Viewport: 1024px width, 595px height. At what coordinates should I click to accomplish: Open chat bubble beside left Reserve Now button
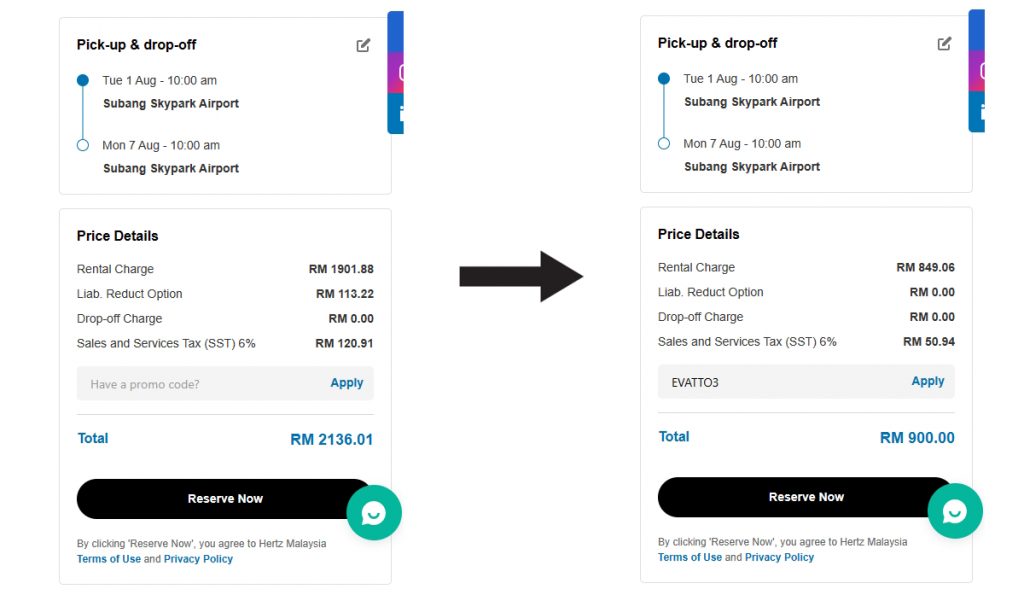[374, 513]
